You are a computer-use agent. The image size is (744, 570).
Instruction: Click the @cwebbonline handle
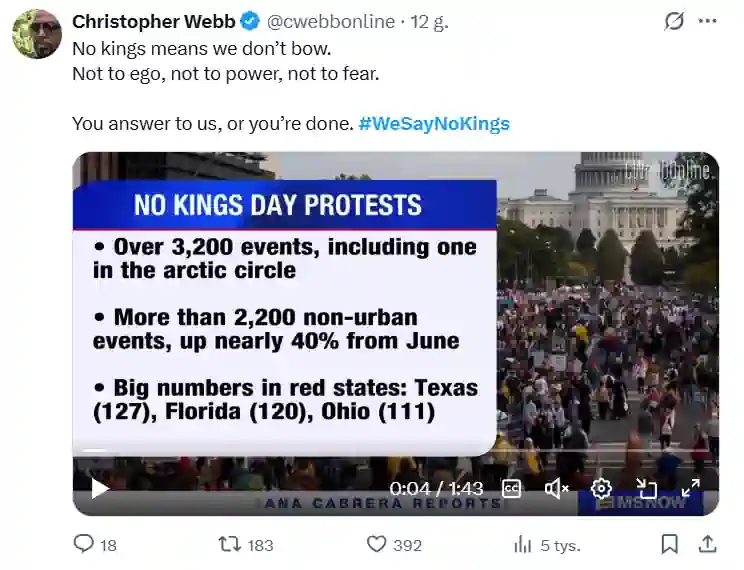(331, 21)
